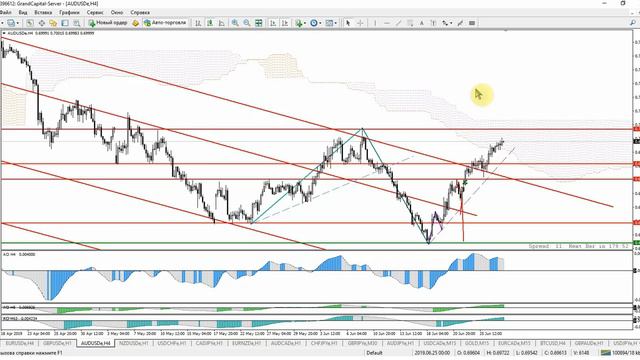Switch to BTCUSD,H4 chart tab

(x=553, y=344)
